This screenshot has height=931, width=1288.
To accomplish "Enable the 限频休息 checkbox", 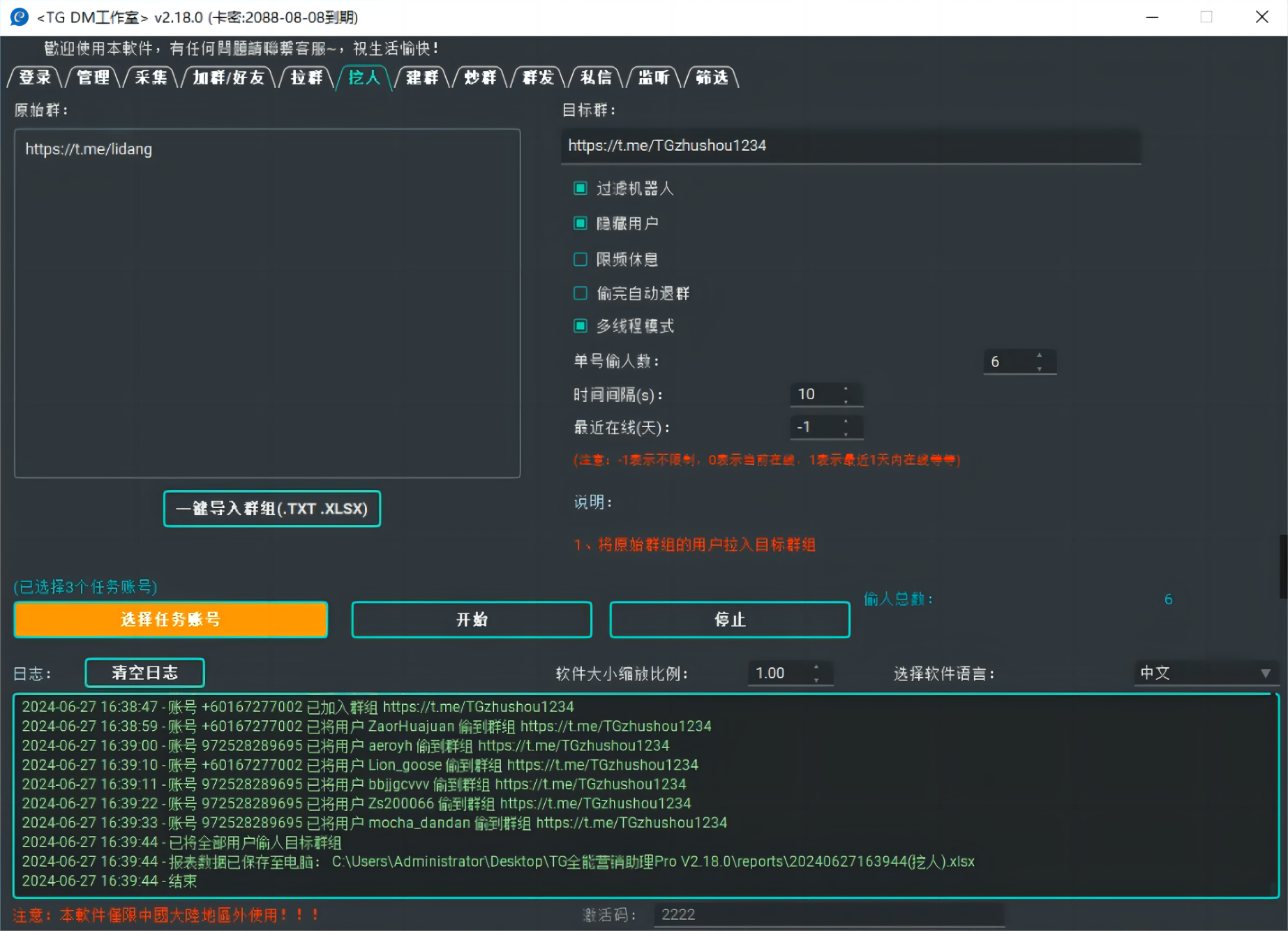I will click(x=580, y=260).
